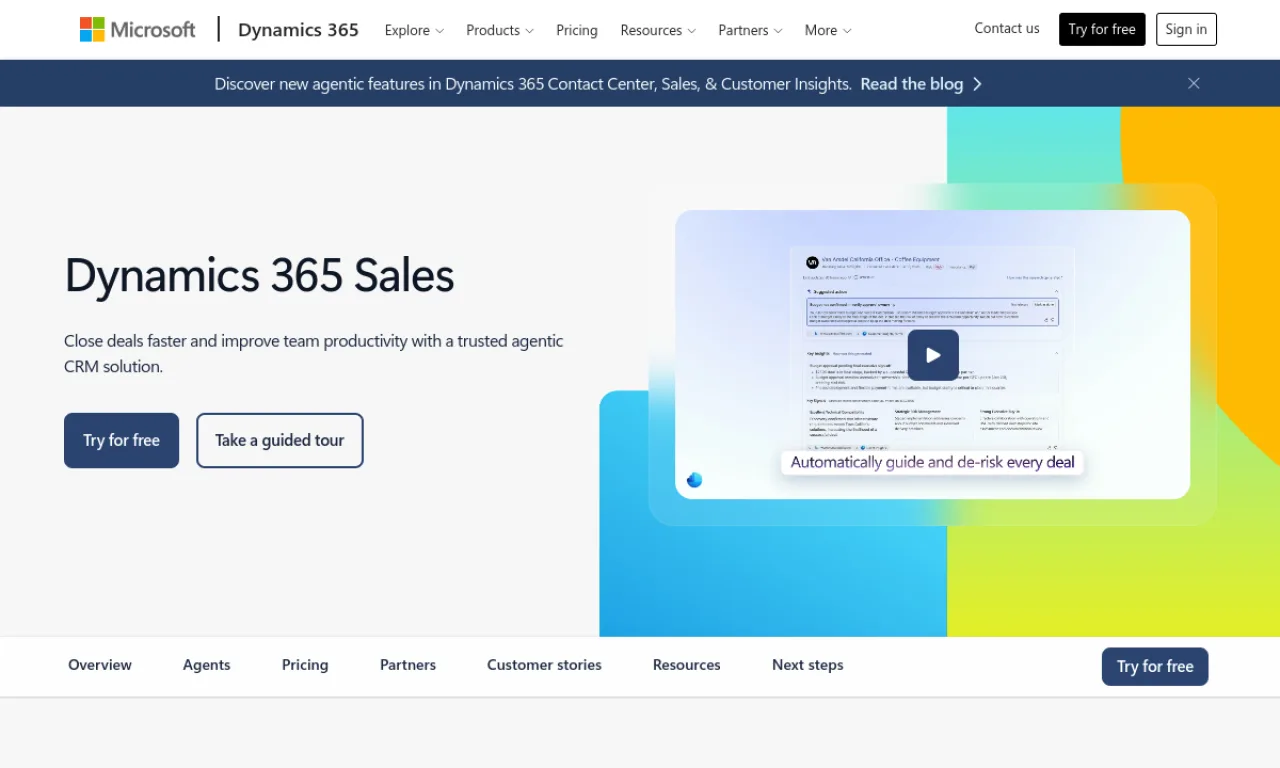Click Try for free in the section bar
The image size is (1280, 768).
point(1155,667)
